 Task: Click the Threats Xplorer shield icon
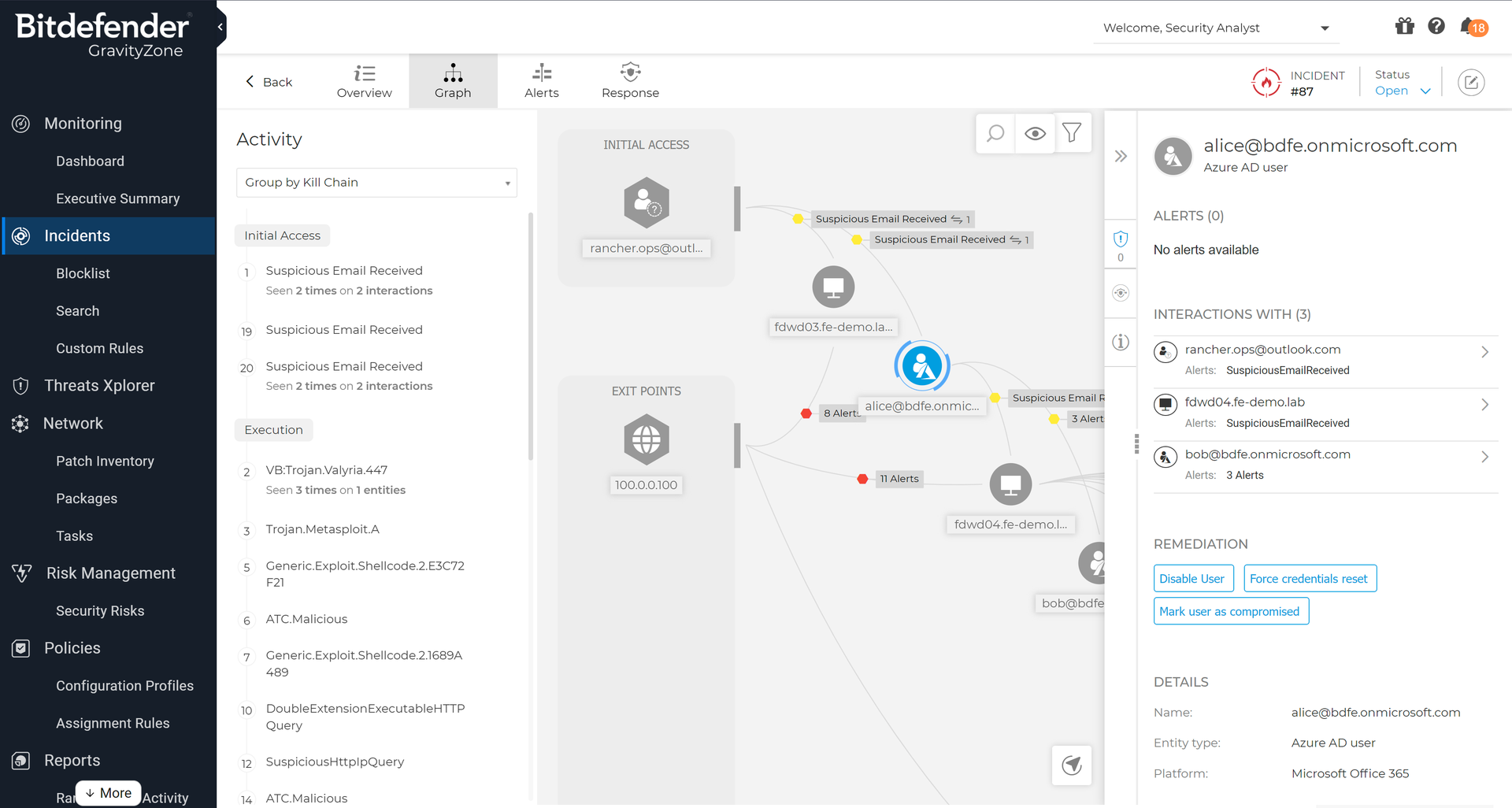(x=21, y=386)
